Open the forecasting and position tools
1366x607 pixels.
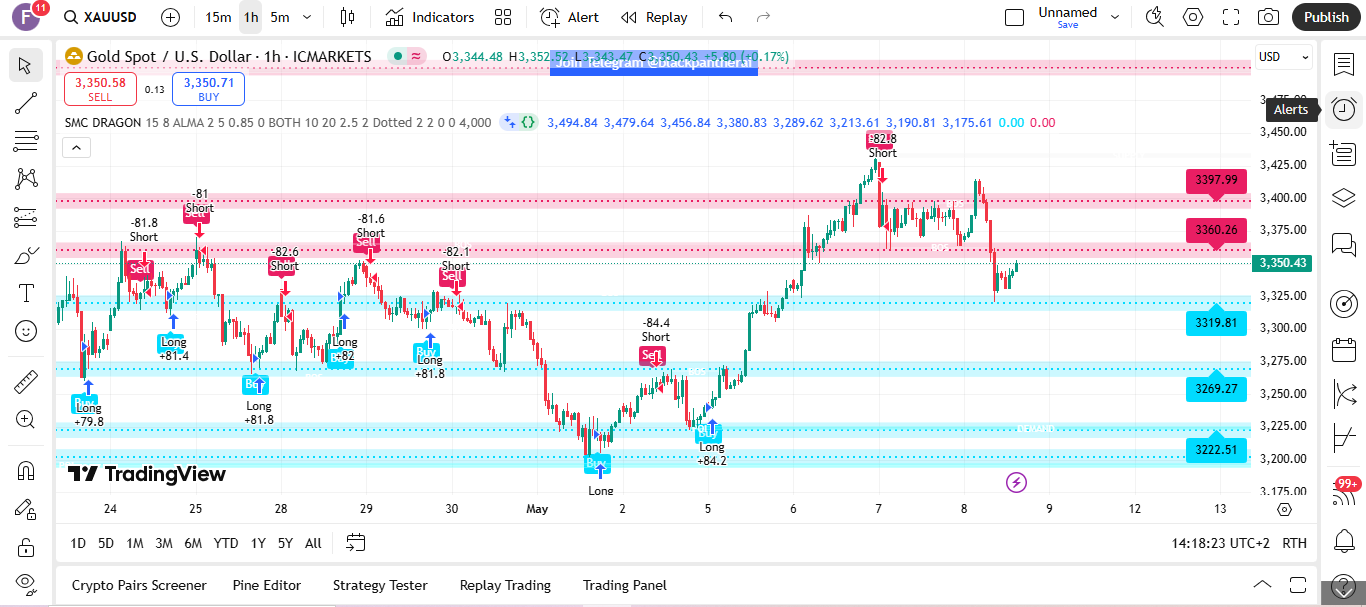25,217
